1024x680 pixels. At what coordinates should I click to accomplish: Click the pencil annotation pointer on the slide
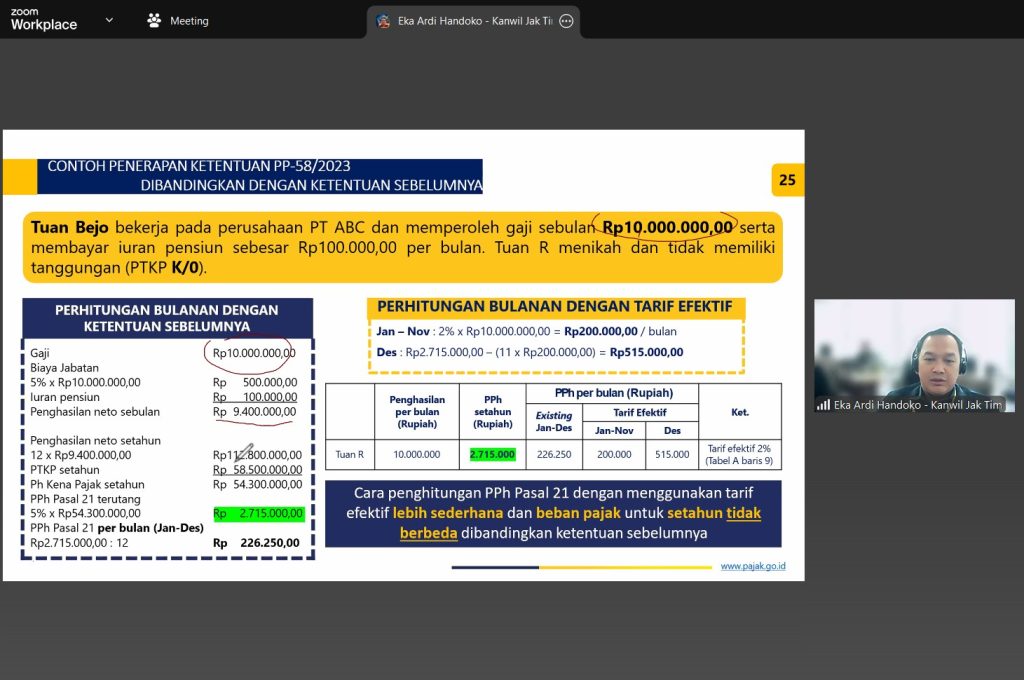tap(243, 453)
